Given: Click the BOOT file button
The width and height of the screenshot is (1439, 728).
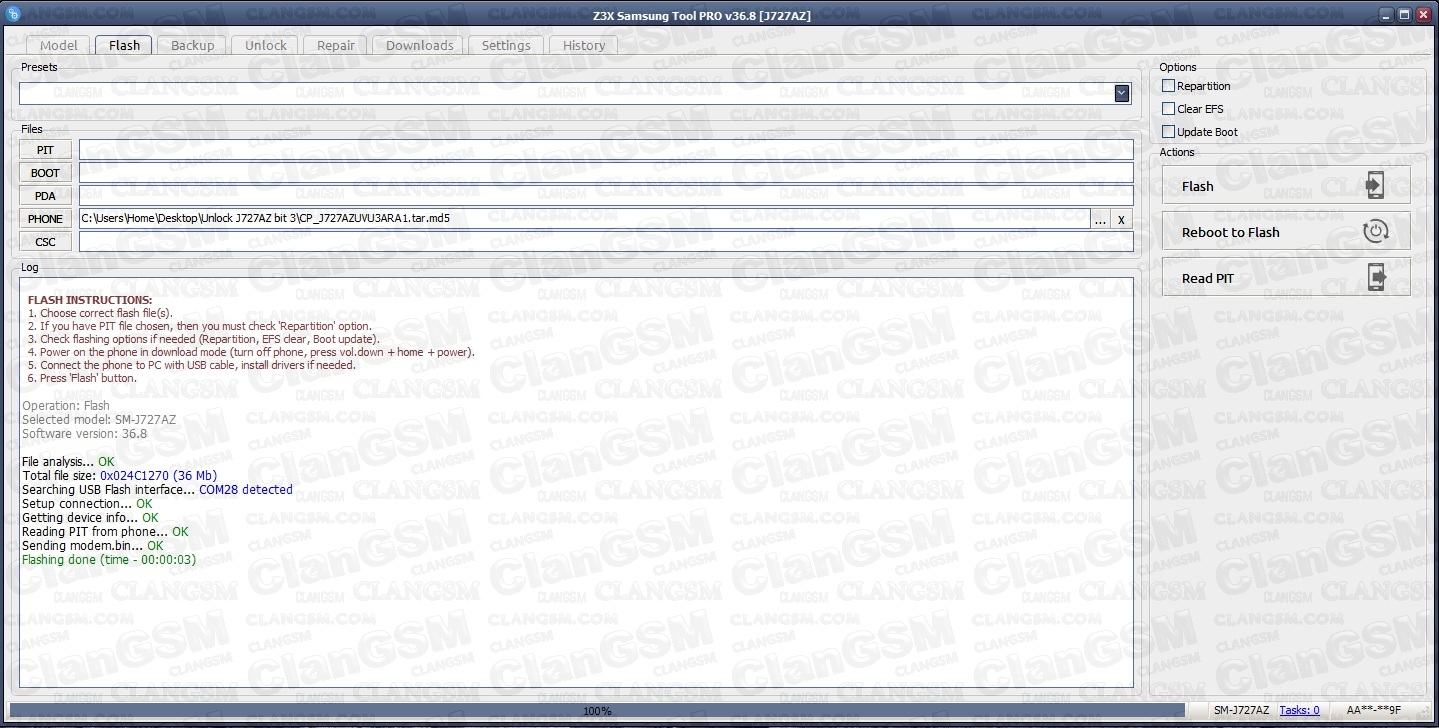Looking at the screenshot, I should coord(45,173).
